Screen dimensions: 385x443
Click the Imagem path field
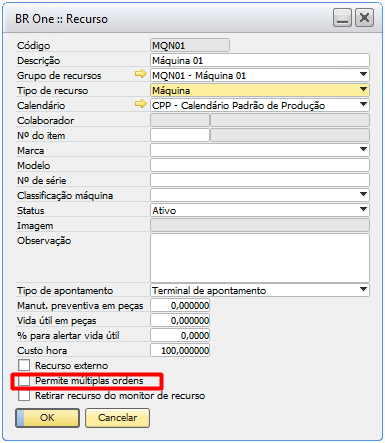click(x=260, y=225)
